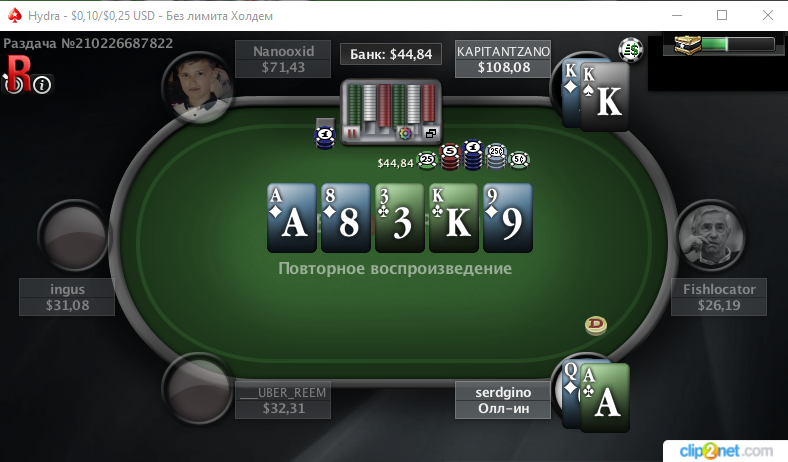
Task: Click the cashier dollar chip icon
Action: click(x=631, y=50)
